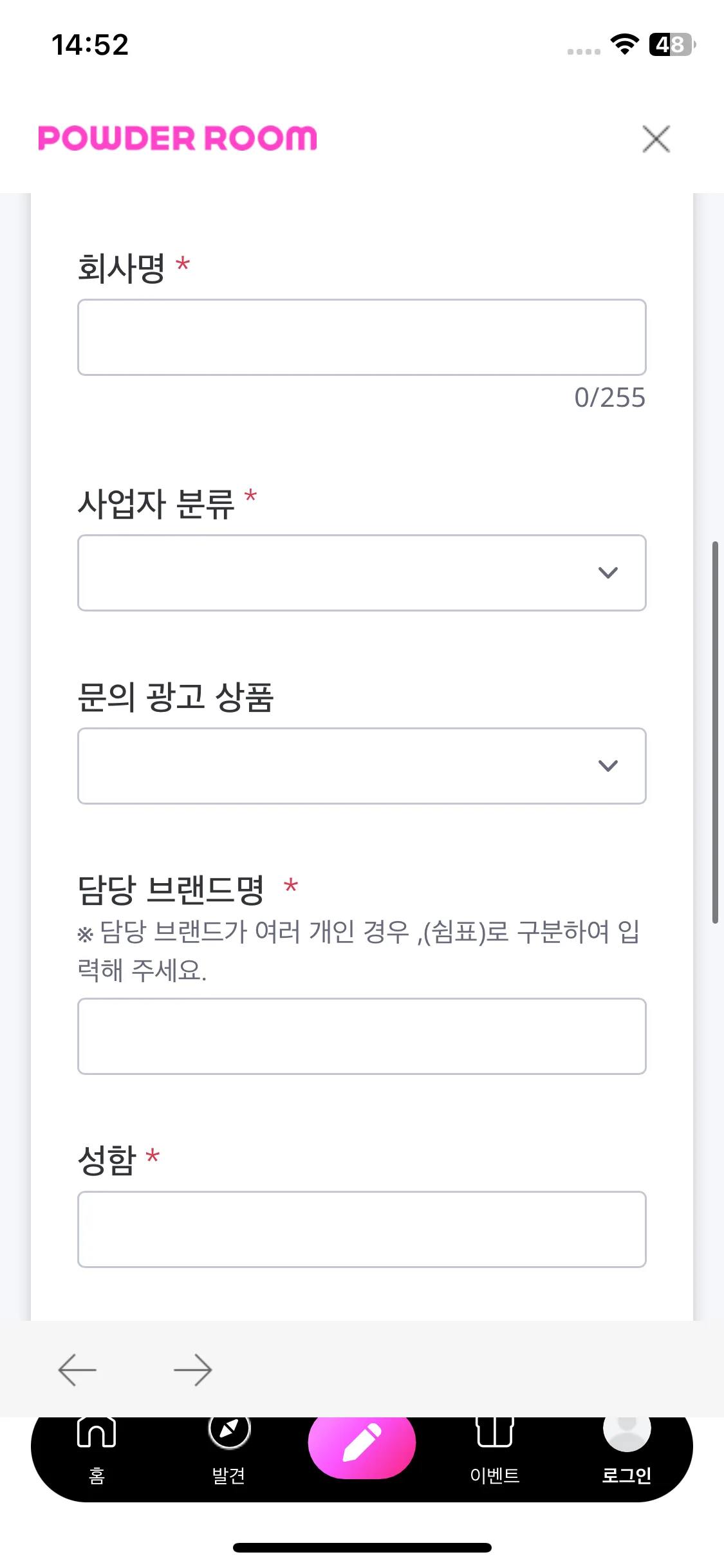Select the 발견 tab label
This screenshot has width=724, height=1568.
pos(229,1475)
